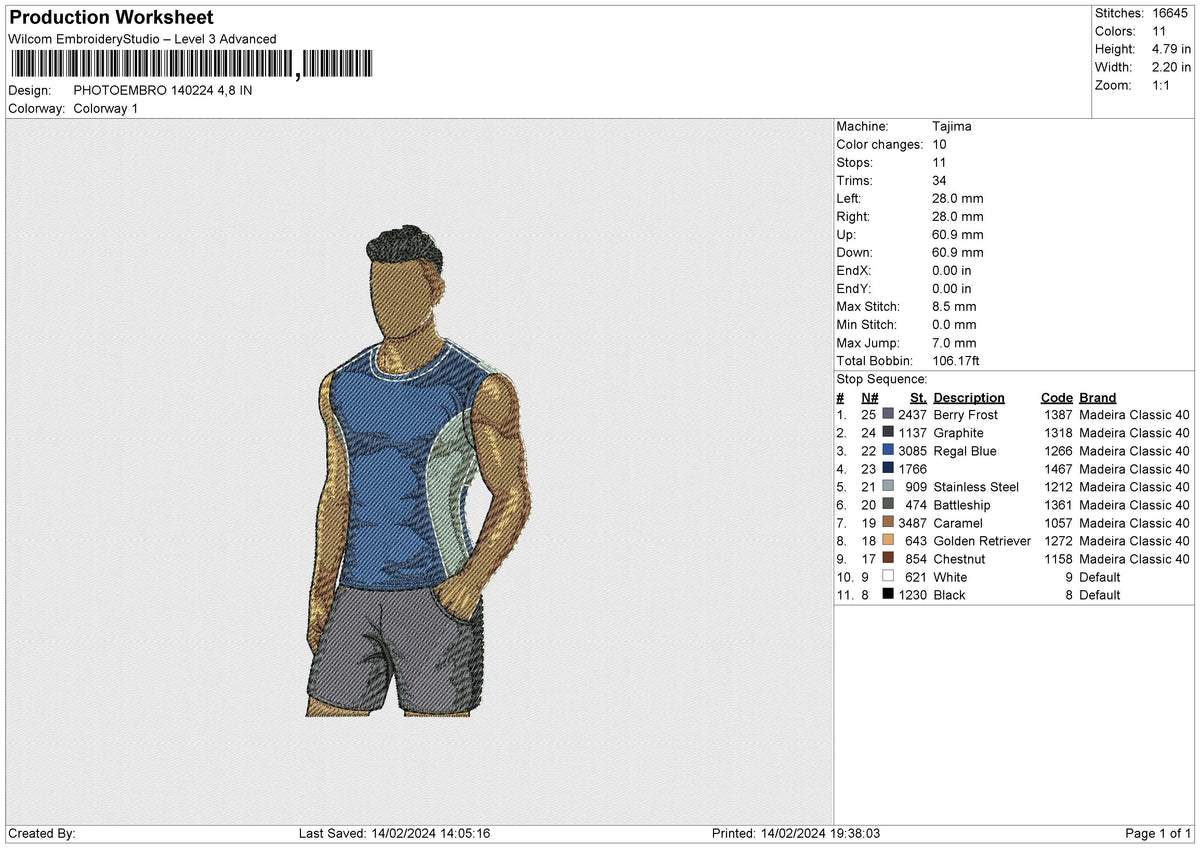Select the Production Worksheet title
The height and width of the screenshot is (848, 1200).
coord(111,18)
